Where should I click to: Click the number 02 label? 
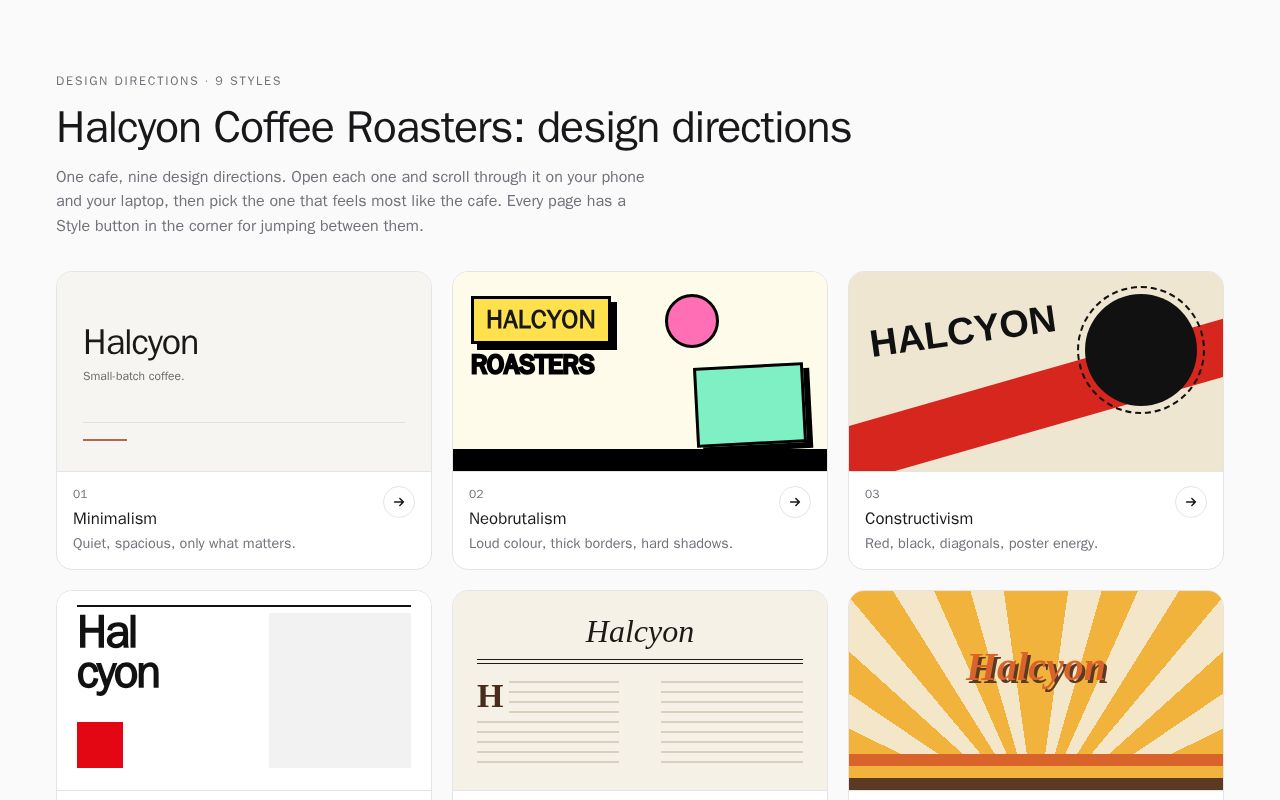(476, 494)
